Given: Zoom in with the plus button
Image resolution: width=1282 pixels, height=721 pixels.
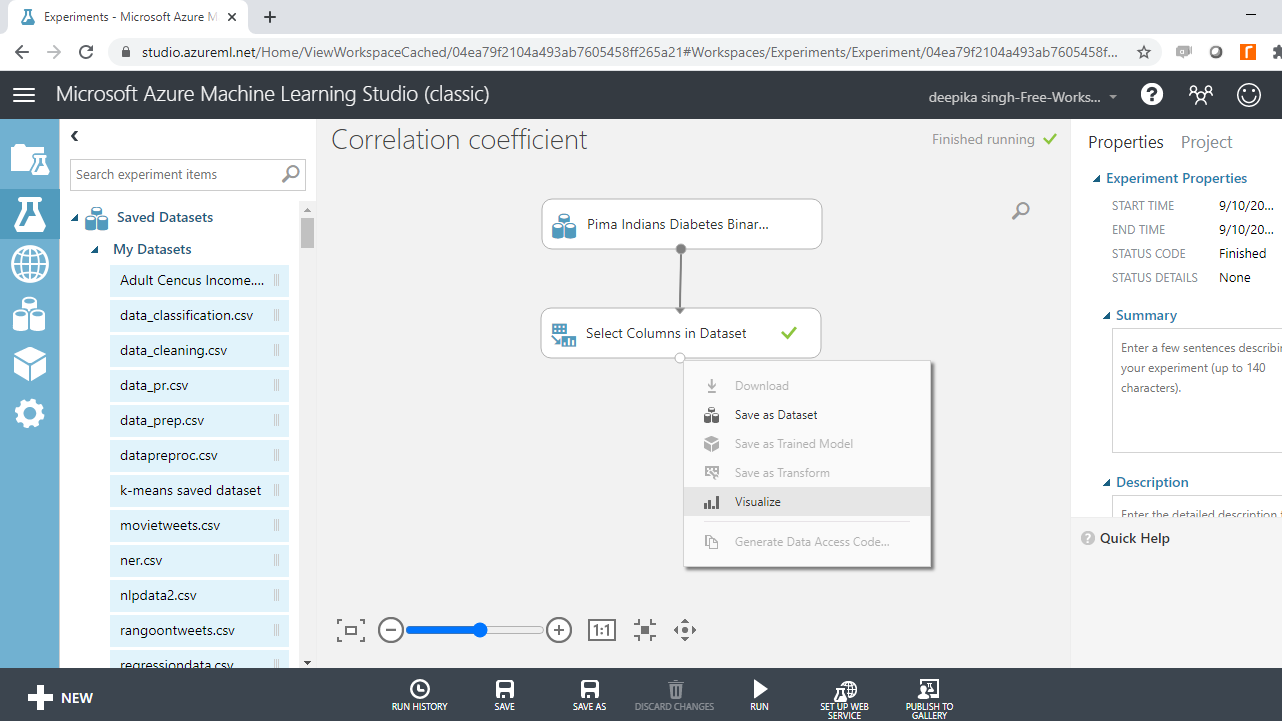Looking at the screenshot, I should (559, 630).
